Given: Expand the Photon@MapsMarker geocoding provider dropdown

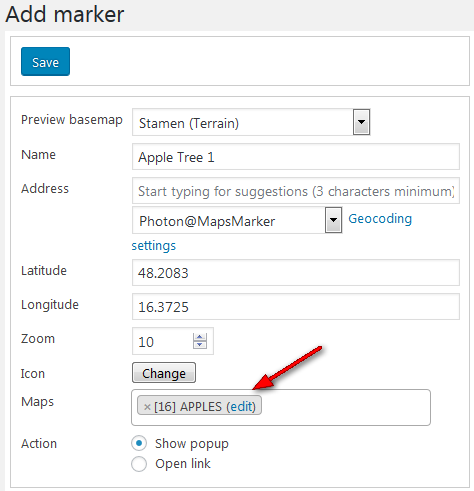Looking at the screenshot, I should click(333, 220).
